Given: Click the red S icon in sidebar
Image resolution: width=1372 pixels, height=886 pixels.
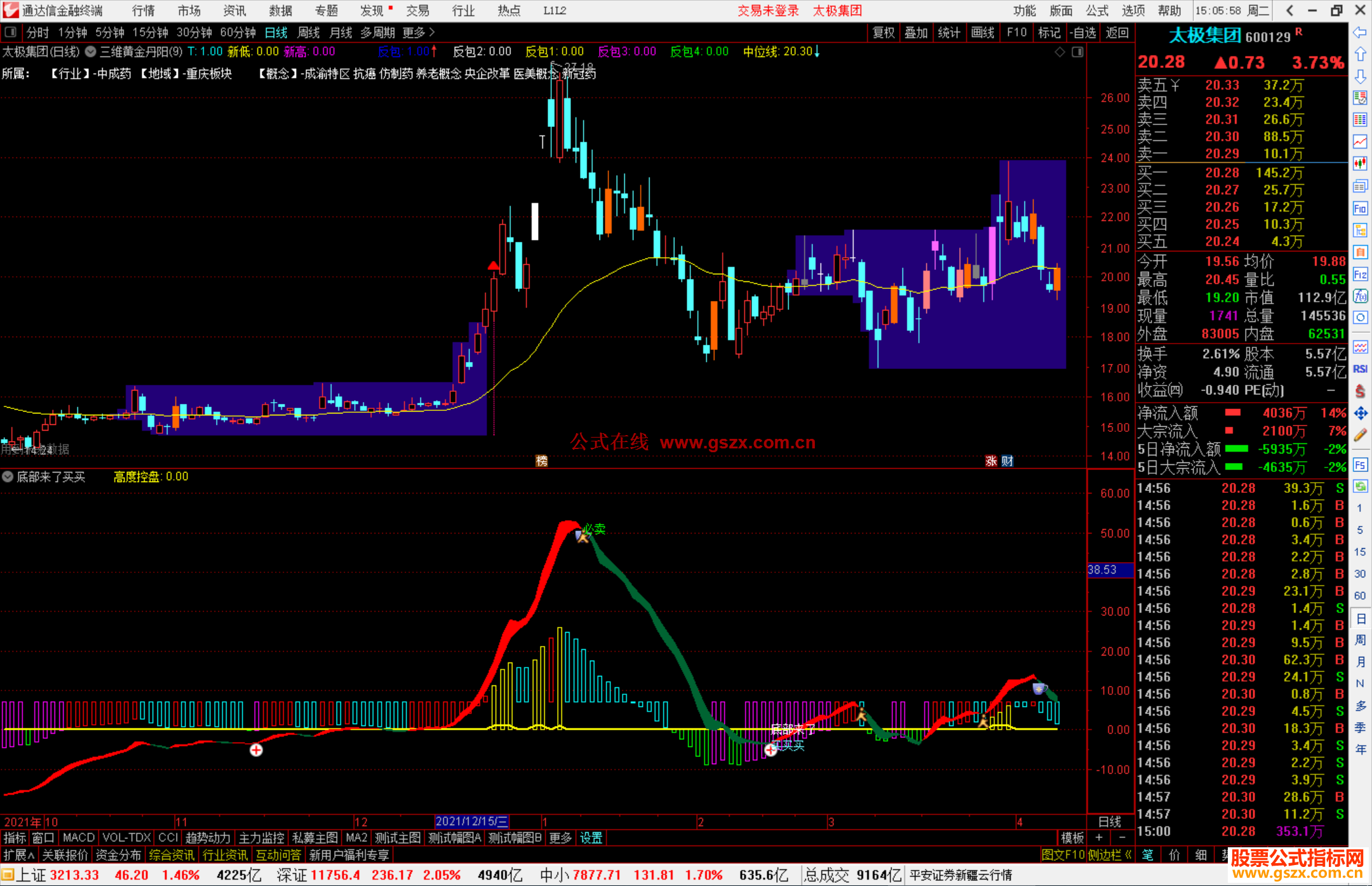Looking at the screenshot, I should click(x=1360, y=391).
